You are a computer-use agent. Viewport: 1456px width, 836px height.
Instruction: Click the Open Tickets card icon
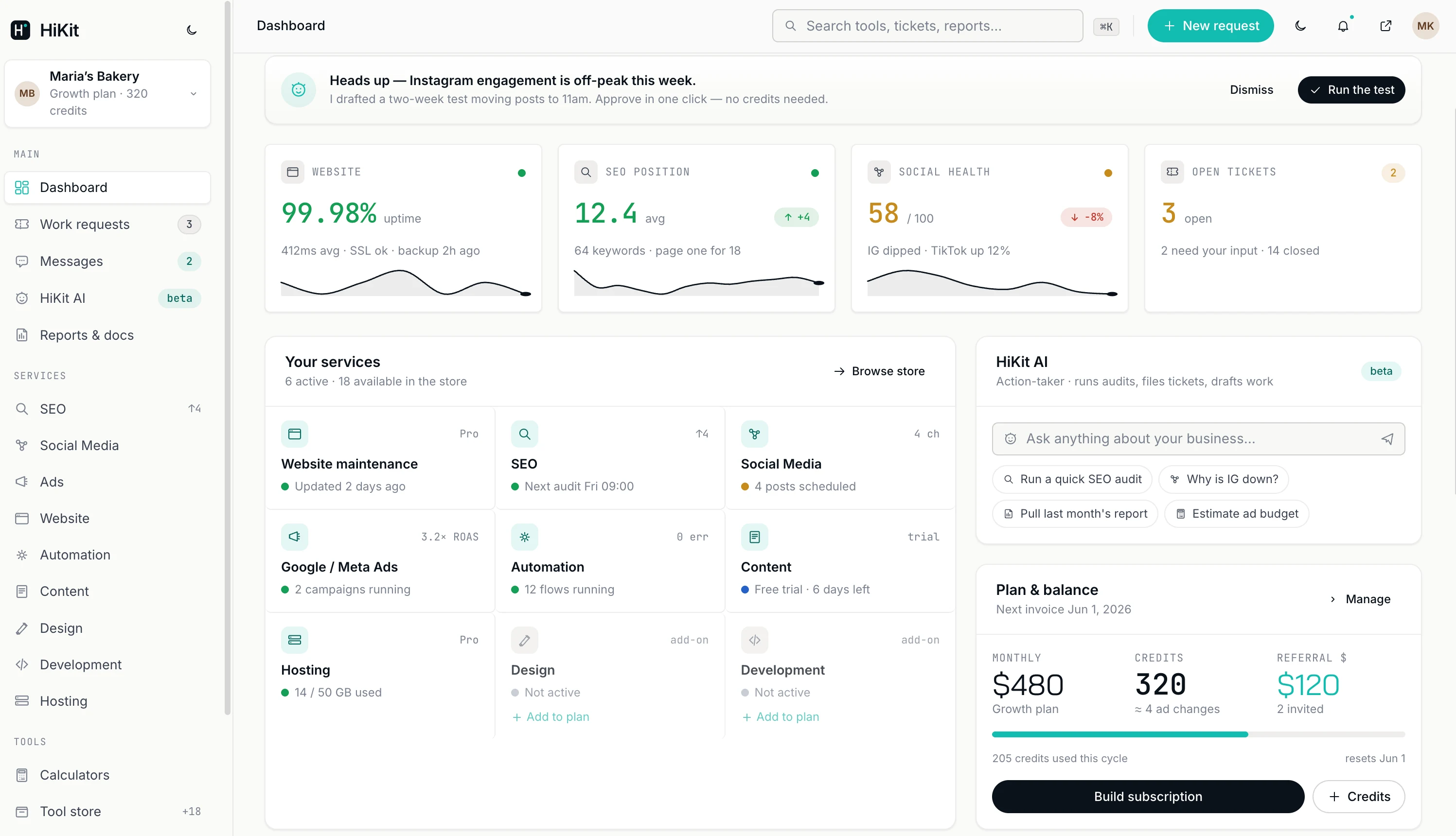tap(1172, 172)
